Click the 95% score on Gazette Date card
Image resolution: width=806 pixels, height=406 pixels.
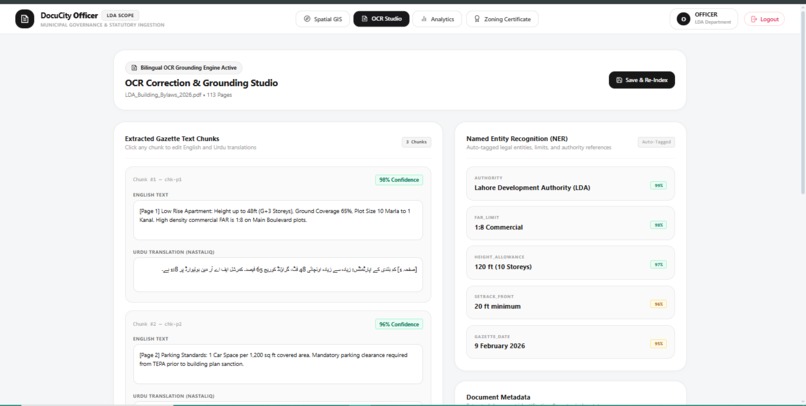click(x=658, y=344)
